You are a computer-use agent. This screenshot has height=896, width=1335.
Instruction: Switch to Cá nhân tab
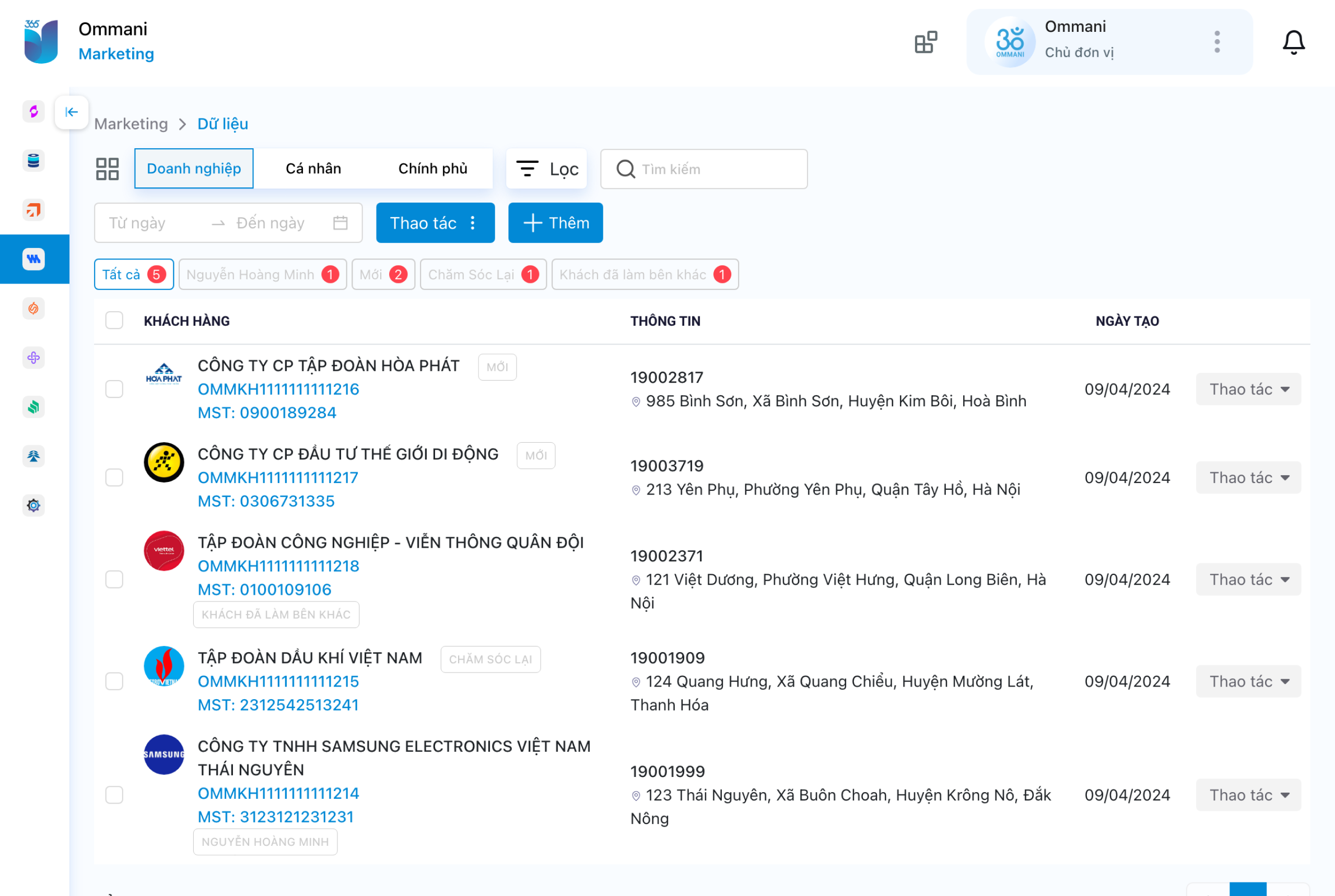point(315,168)
